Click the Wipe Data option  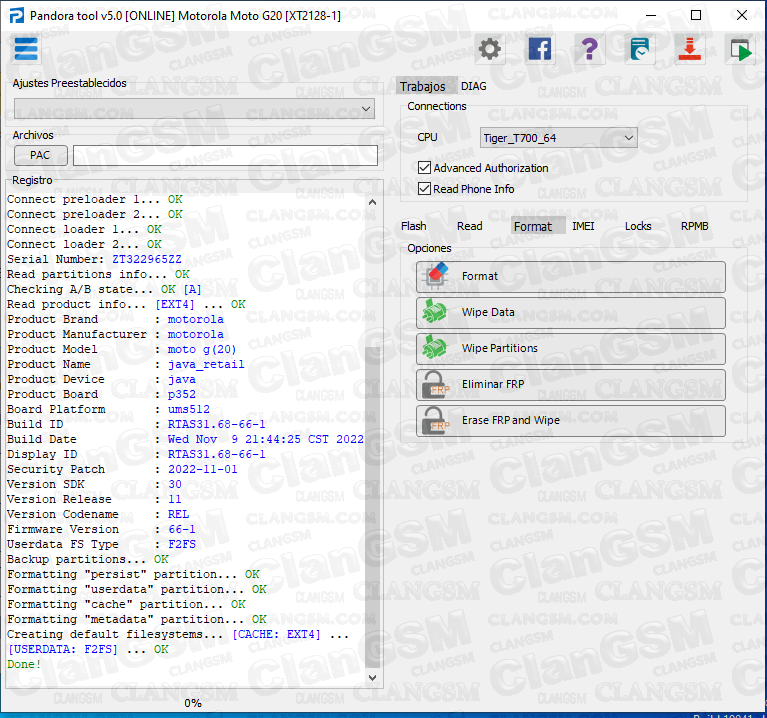tap(570, 312)
